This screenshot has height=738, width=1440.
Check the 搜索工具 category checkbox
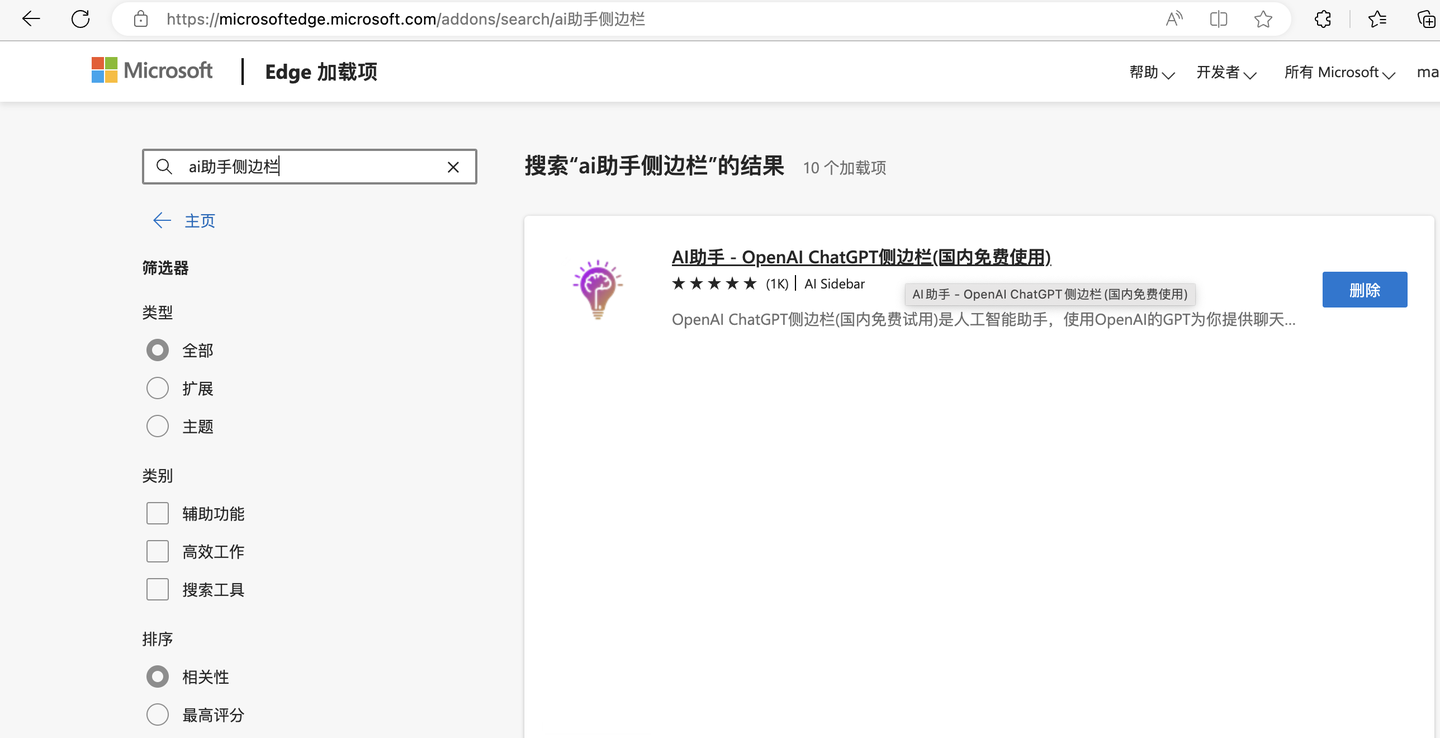(157, 589)
